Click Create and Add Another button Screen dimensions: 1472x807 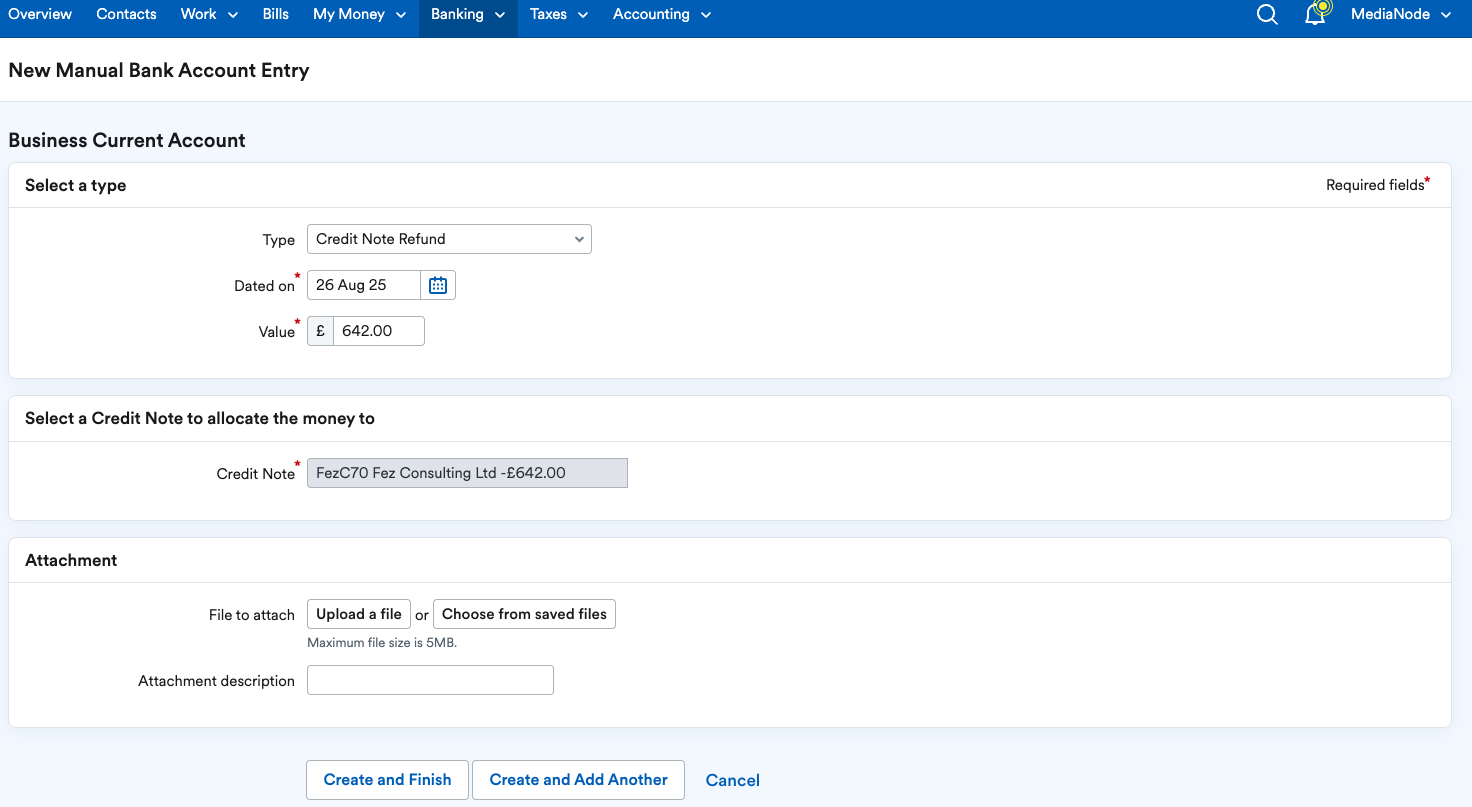(x=578, y=780)
